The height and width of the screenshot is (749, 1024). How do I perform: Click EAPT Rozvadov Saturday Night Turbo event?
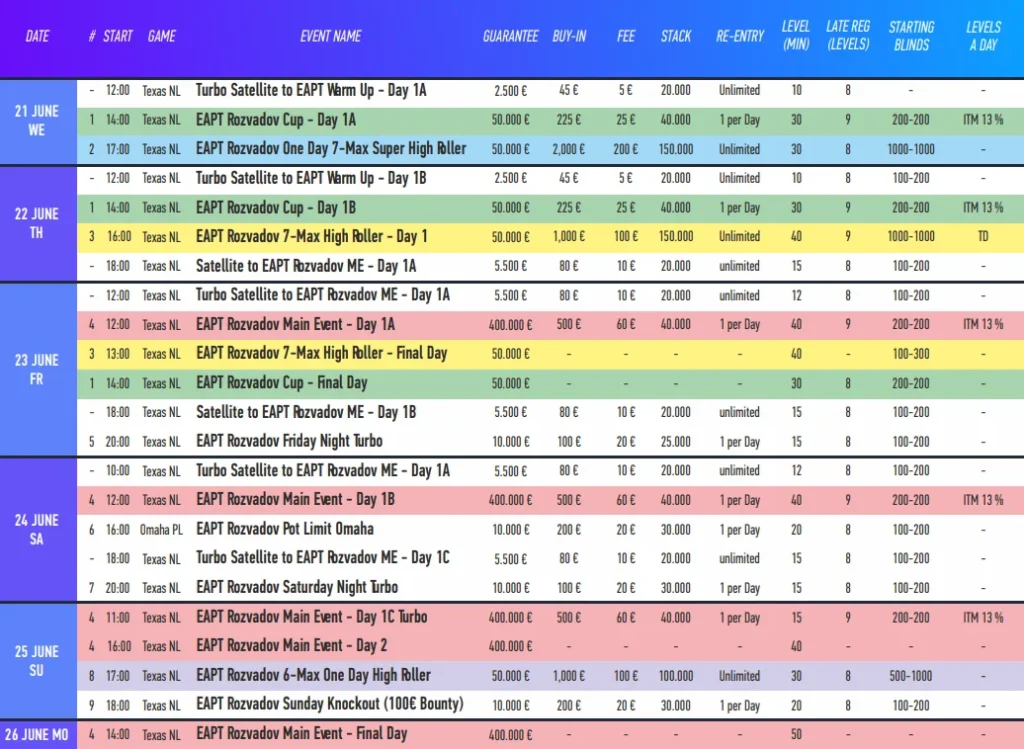point(297,587)
